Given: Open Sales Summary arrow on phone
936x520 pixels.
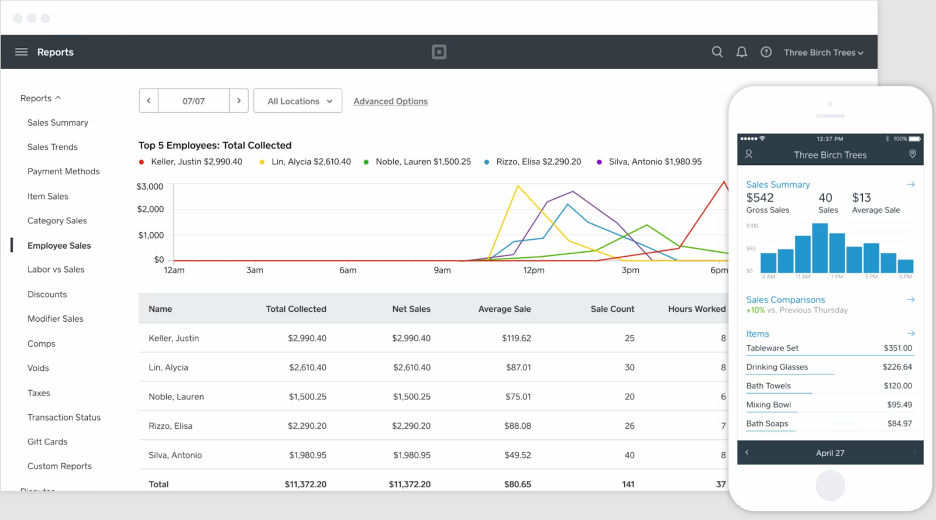Looking at the screenshot, I should click(x=911, y=185).
